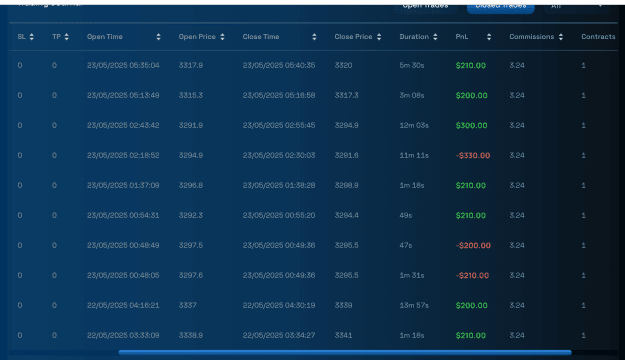Select open time 23/05/2025 05:13:49
Image resolution: width=625 pixels, height=360 pixels.
pos(123,95)
